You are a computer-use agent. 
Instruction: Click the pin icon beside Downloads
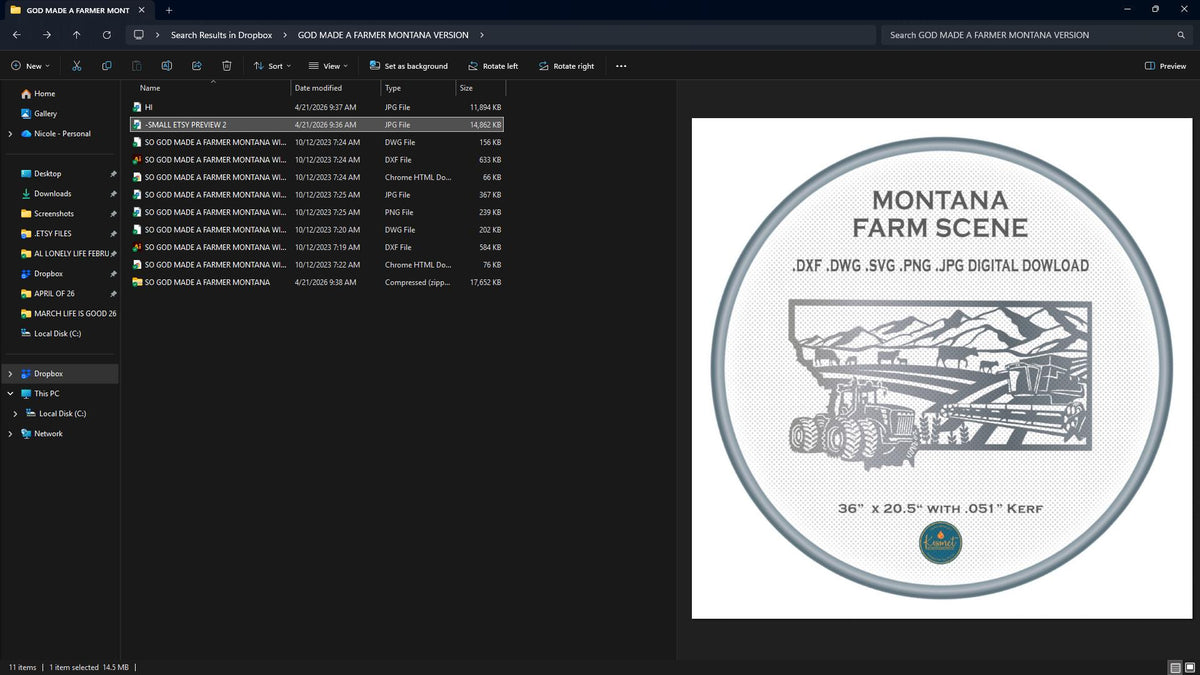click(113, 194)
